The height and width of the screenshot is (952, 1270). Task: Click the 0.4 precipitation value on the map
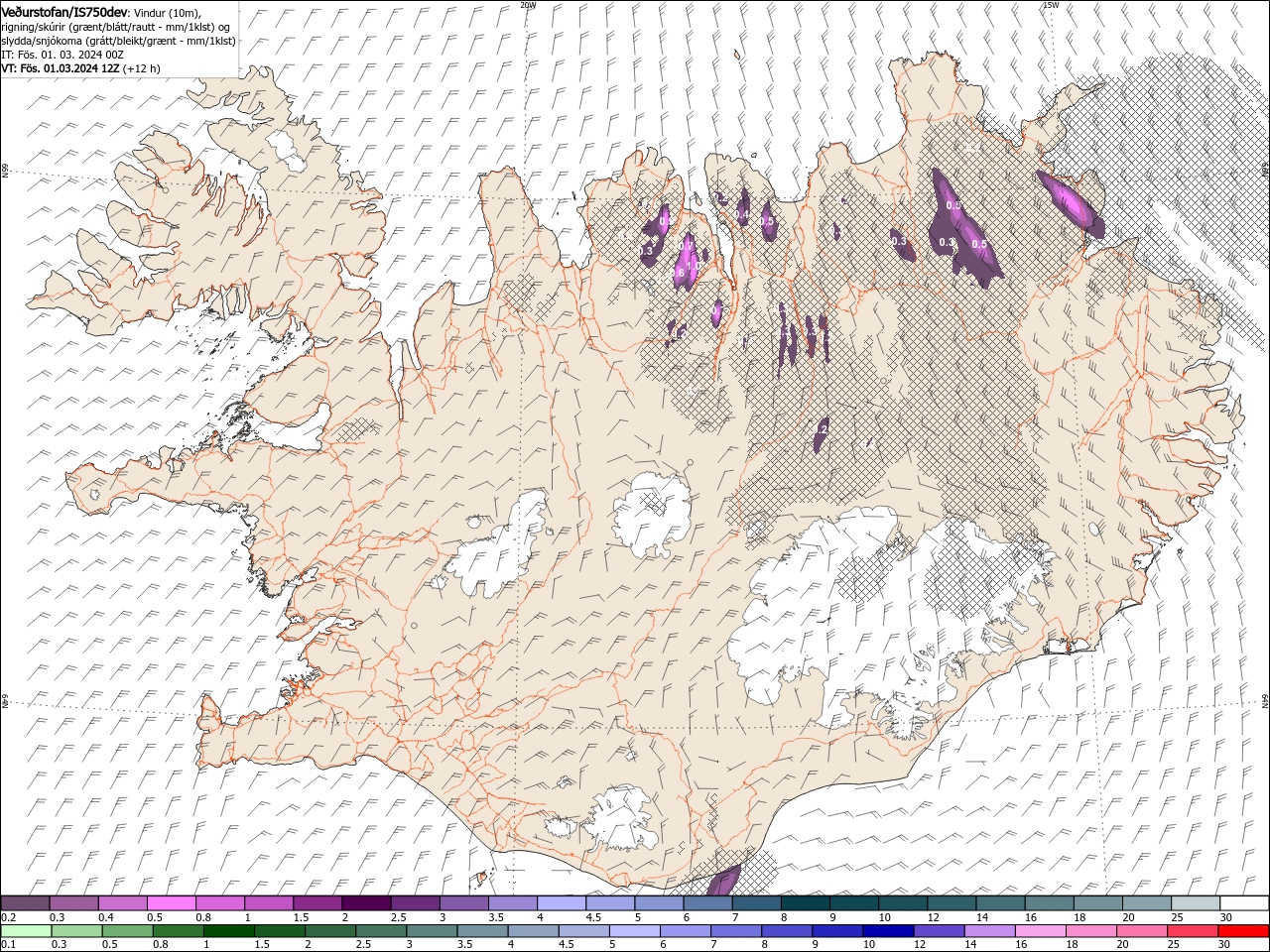[x=742, y=215]
